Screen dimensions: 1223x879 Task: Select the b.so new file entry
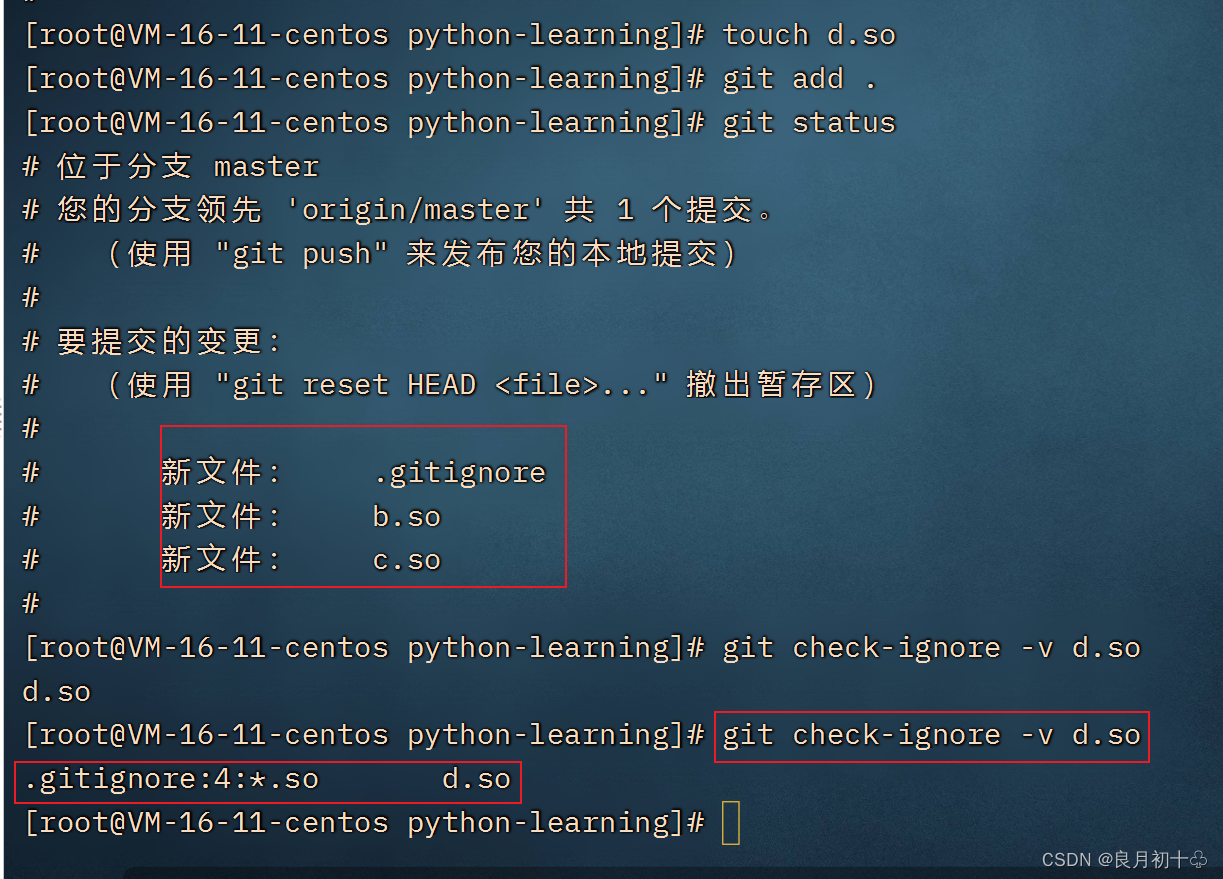click(403, 516)
